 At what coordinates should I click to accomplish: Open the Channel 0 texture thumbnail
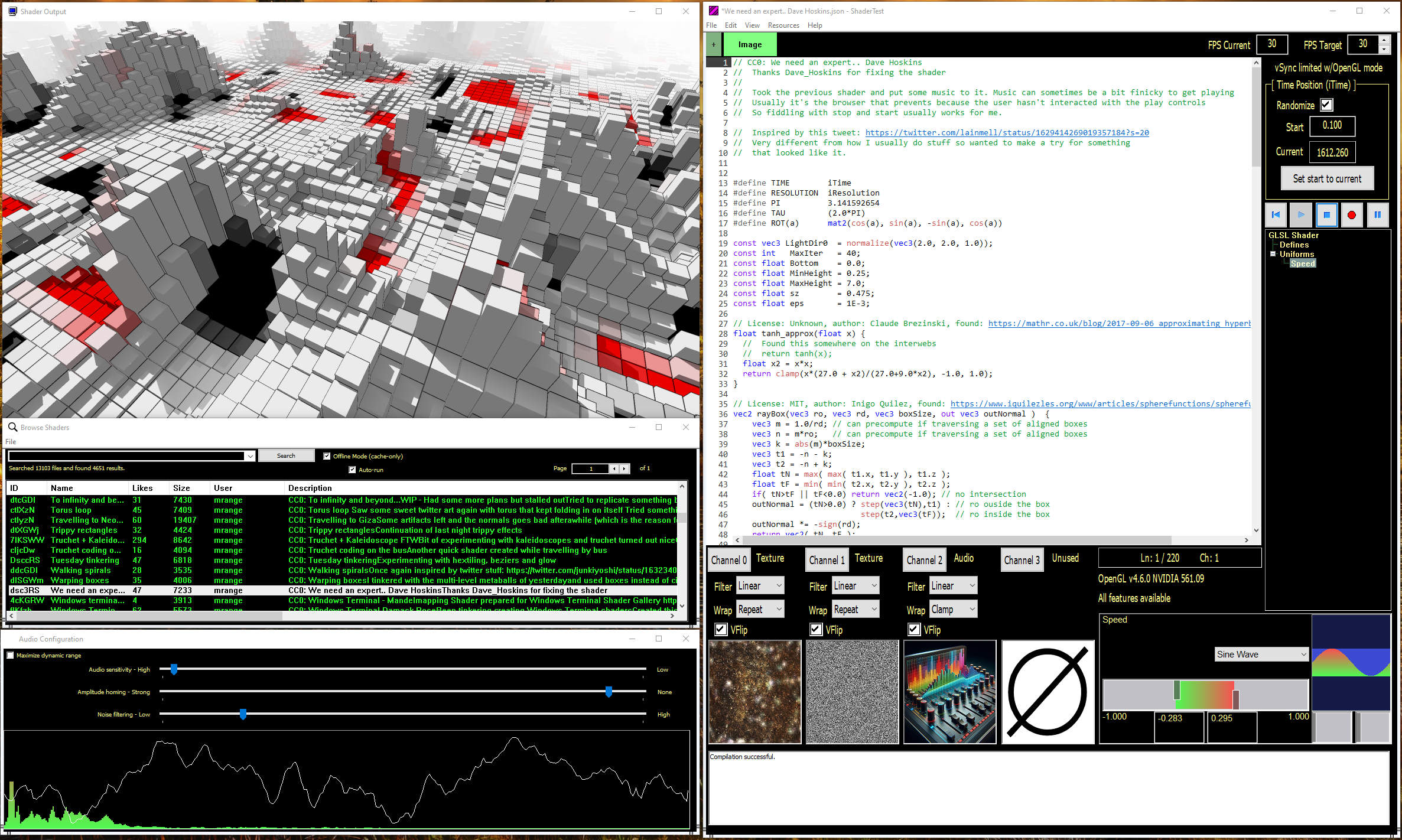pyautogui.click(x=754, y=692)
